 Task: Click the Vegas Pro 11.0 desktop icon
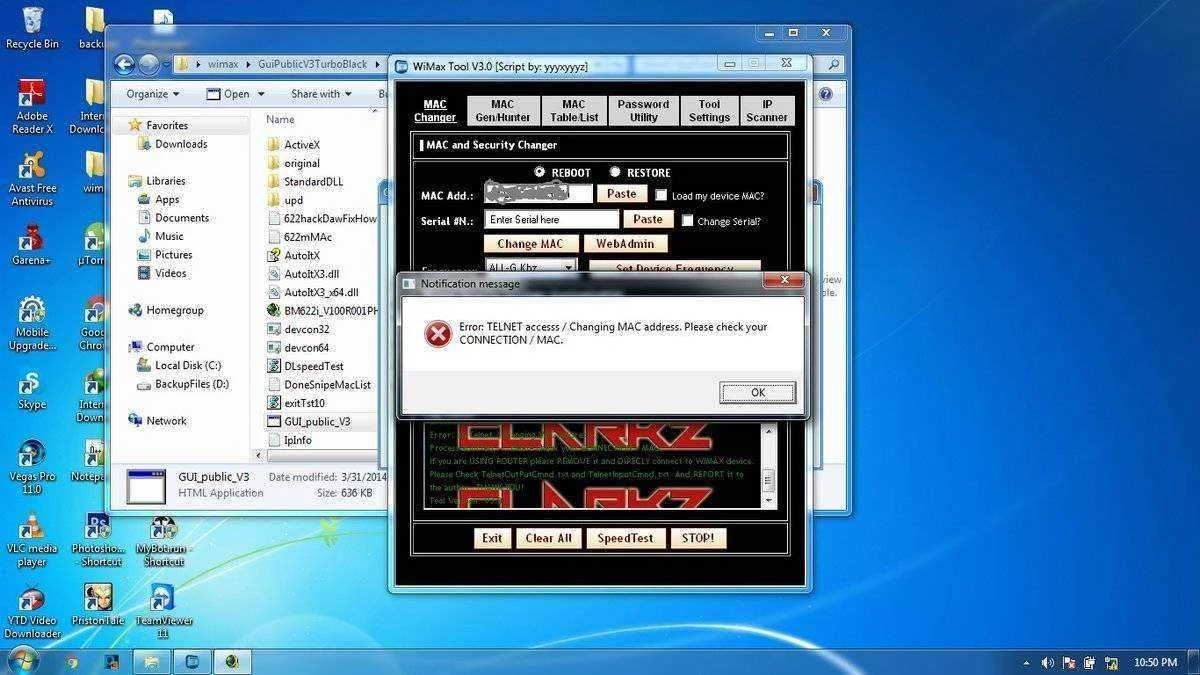pos(32,466)
